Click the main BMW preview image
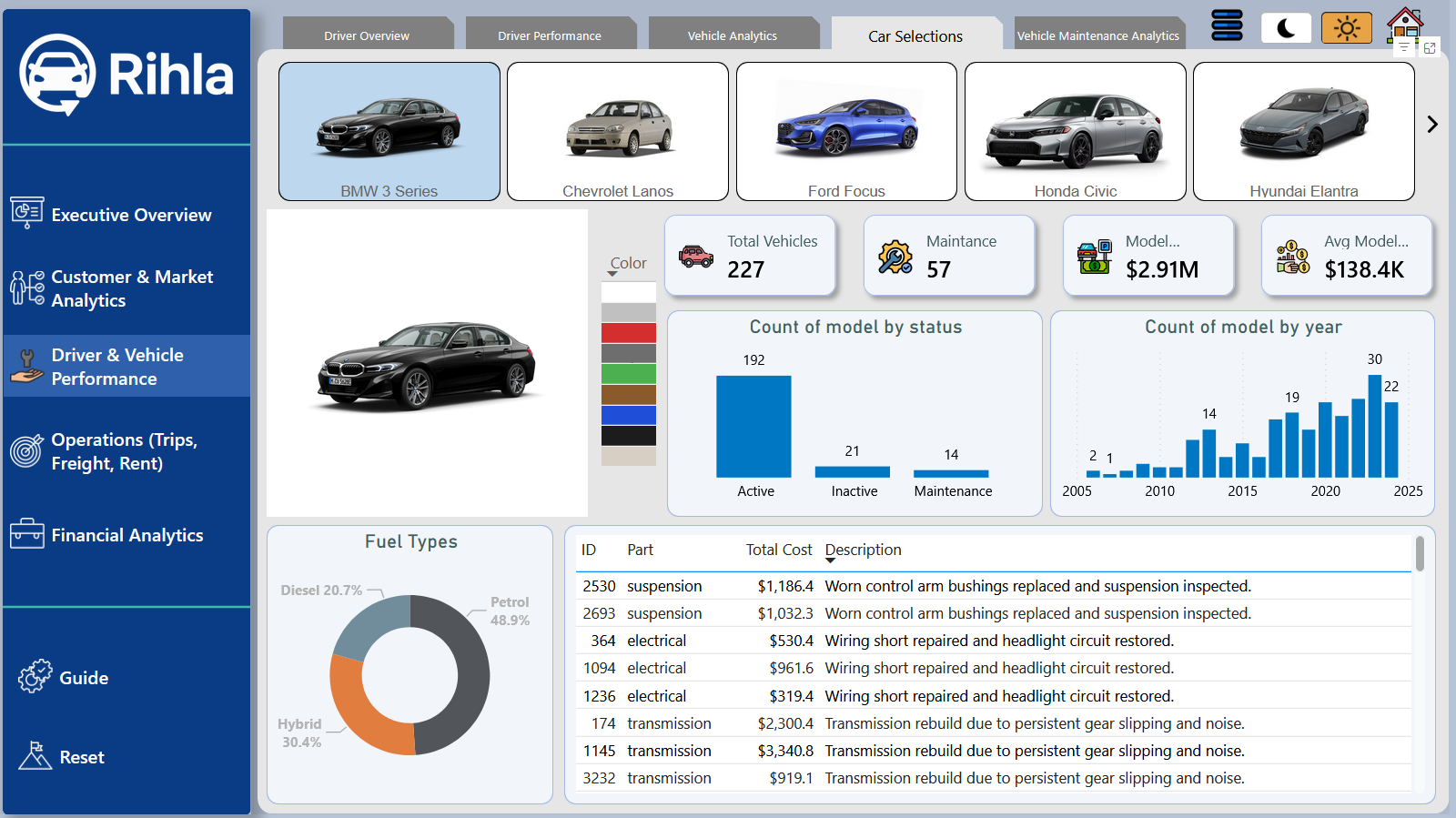Viewport: 1456px width, 818px height. [427, 363]
